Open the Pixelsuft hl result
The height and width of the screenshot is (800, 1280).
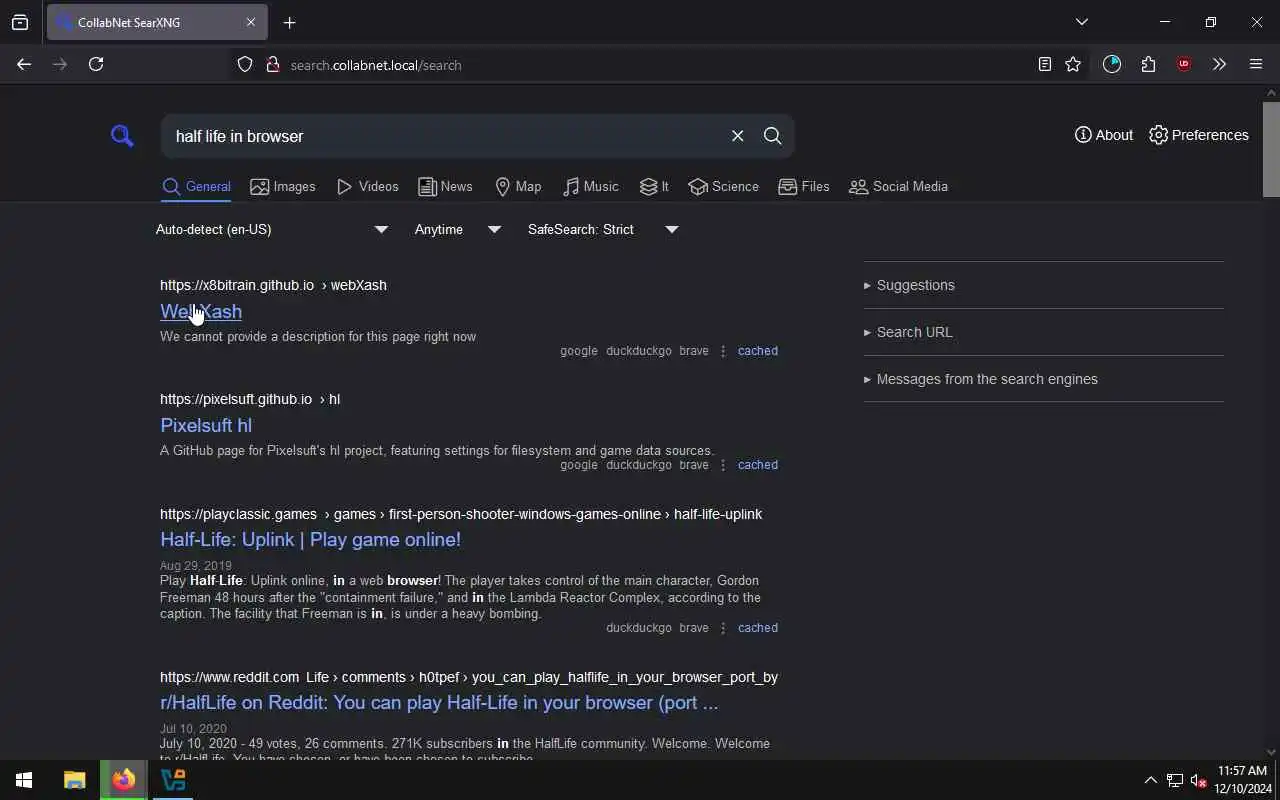tap(206, 425)
